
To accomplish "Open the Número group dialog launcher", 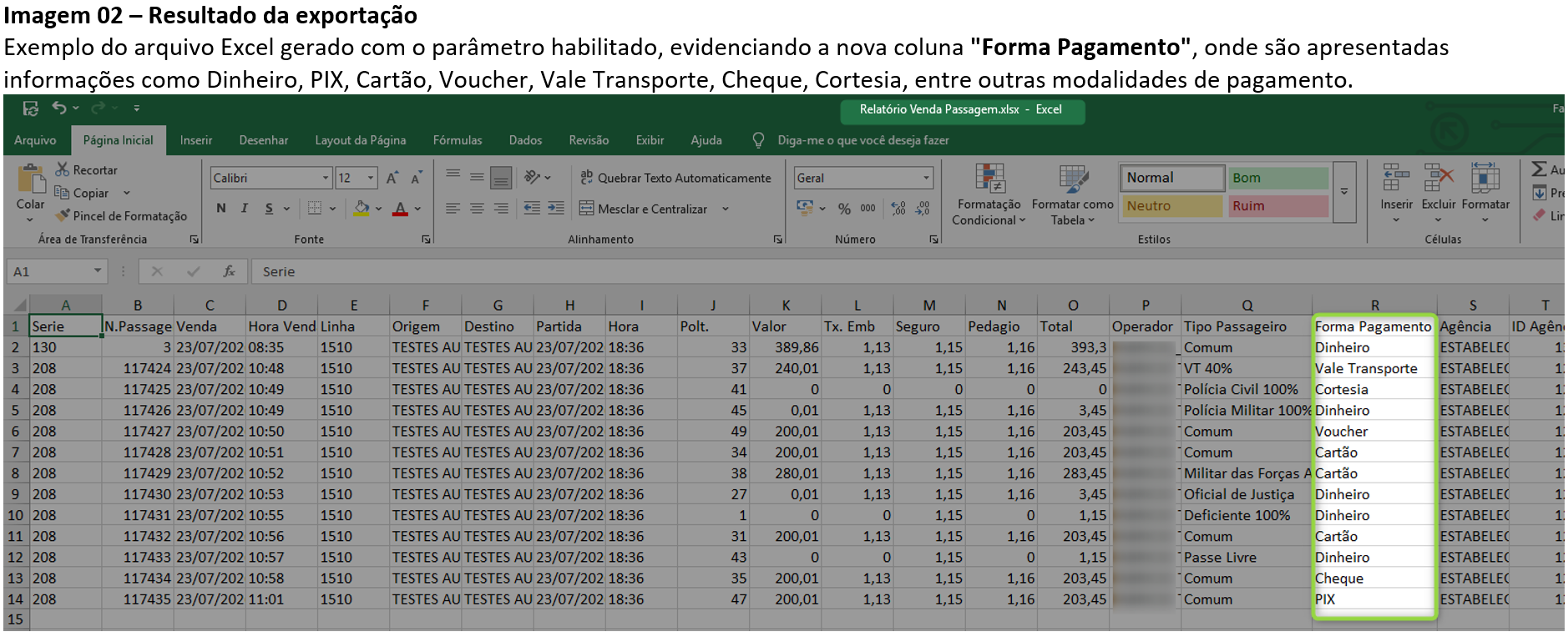I will tap(933, 240).
